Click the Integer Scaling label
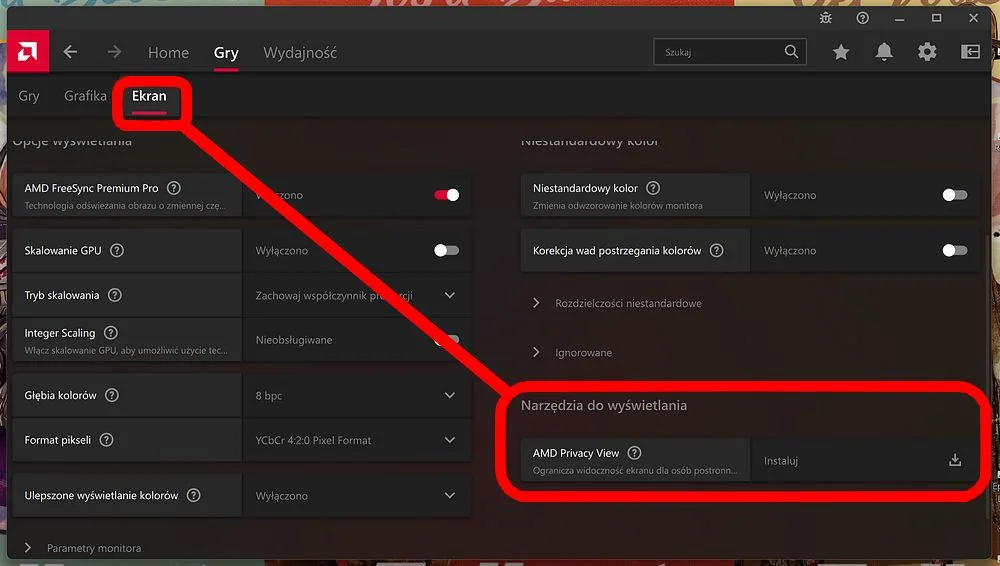 point(60,332)
